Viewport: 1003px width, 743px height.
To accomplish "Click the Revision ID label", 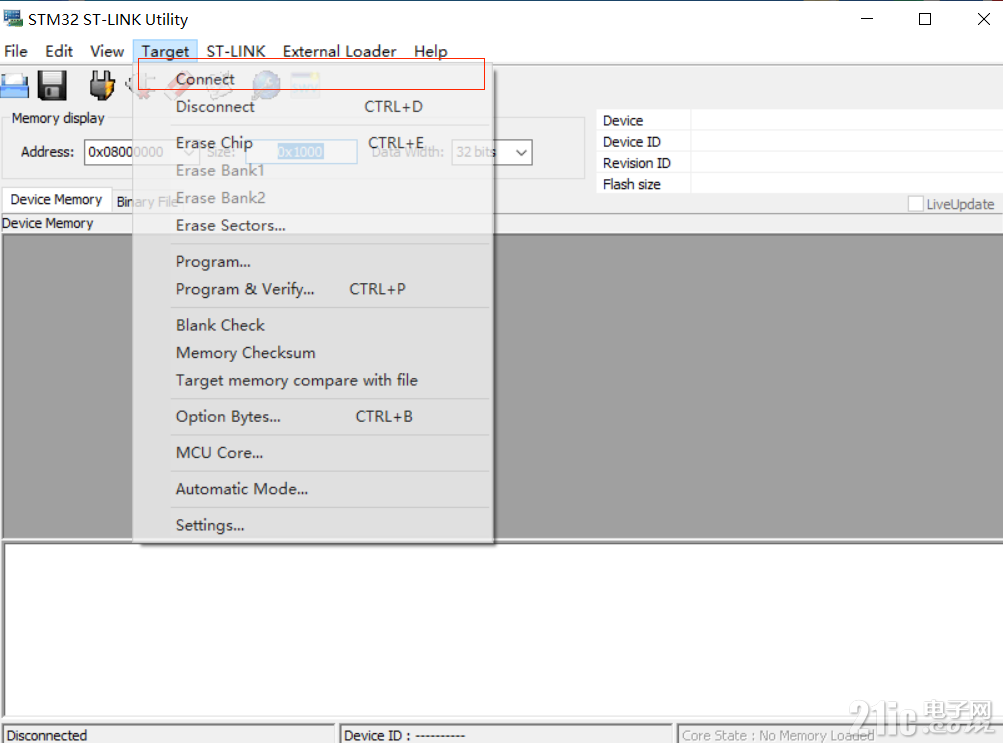I will point(636,163).
